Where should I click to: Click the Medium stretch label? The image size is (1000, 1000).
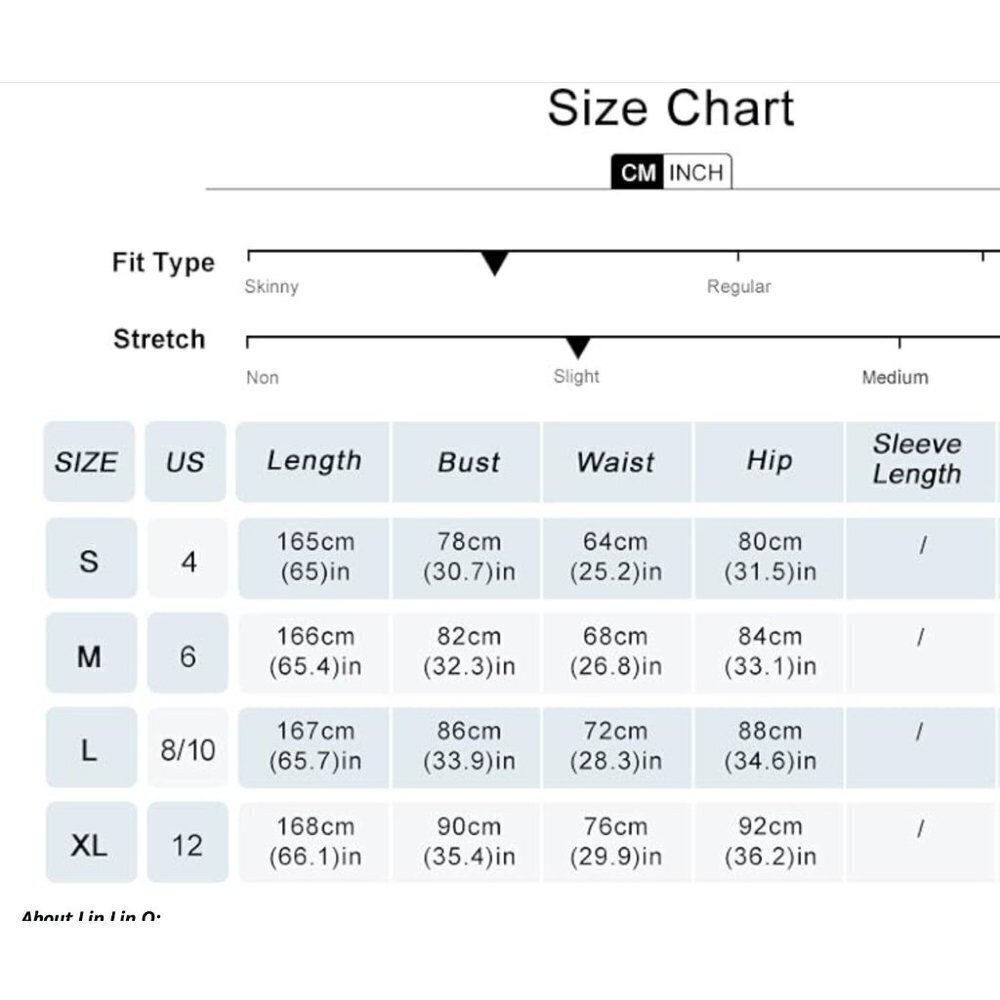tap(895, 377)
